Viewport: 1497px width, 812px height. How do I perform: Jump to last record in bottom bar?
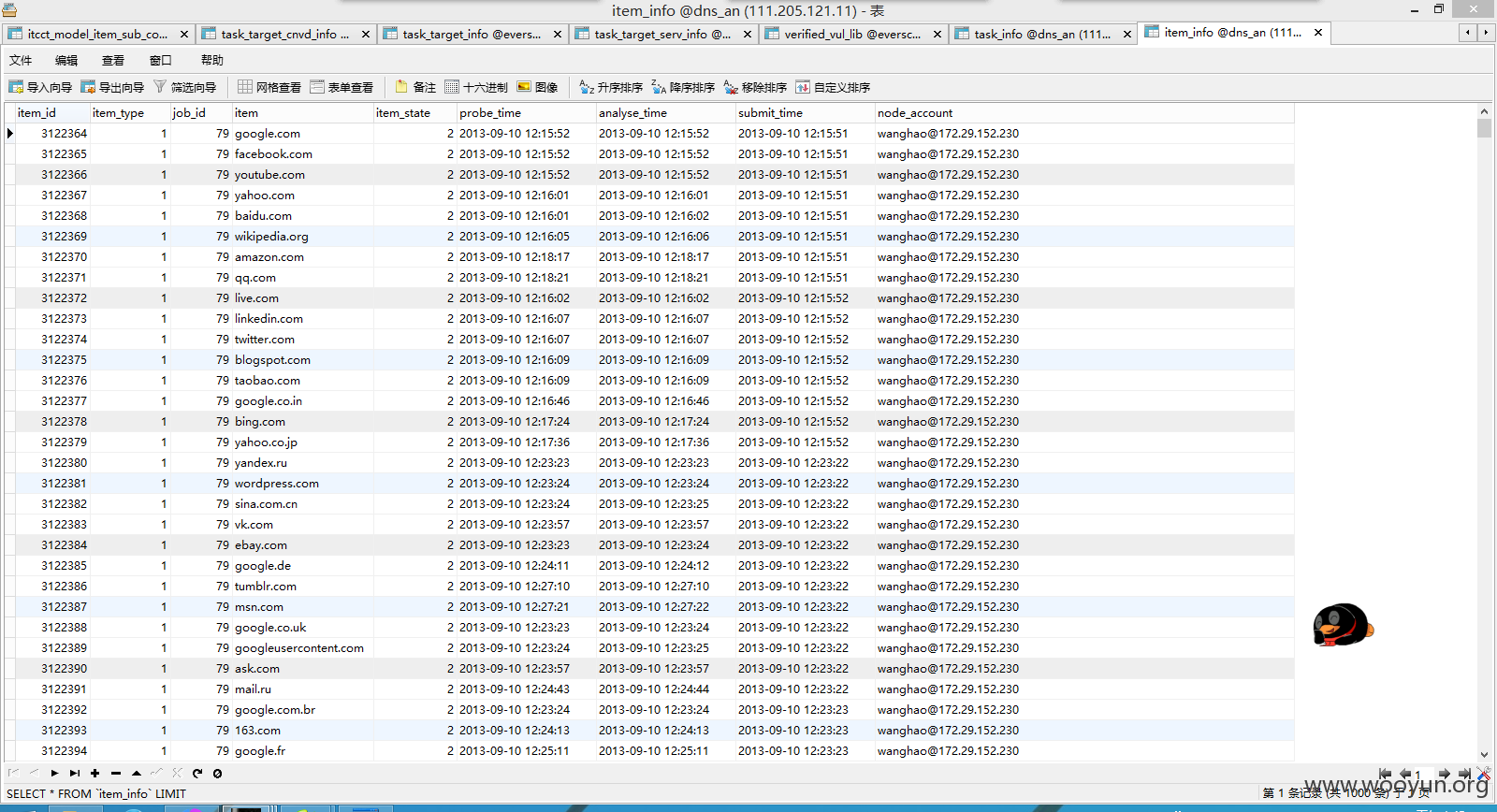pos(75,774)
